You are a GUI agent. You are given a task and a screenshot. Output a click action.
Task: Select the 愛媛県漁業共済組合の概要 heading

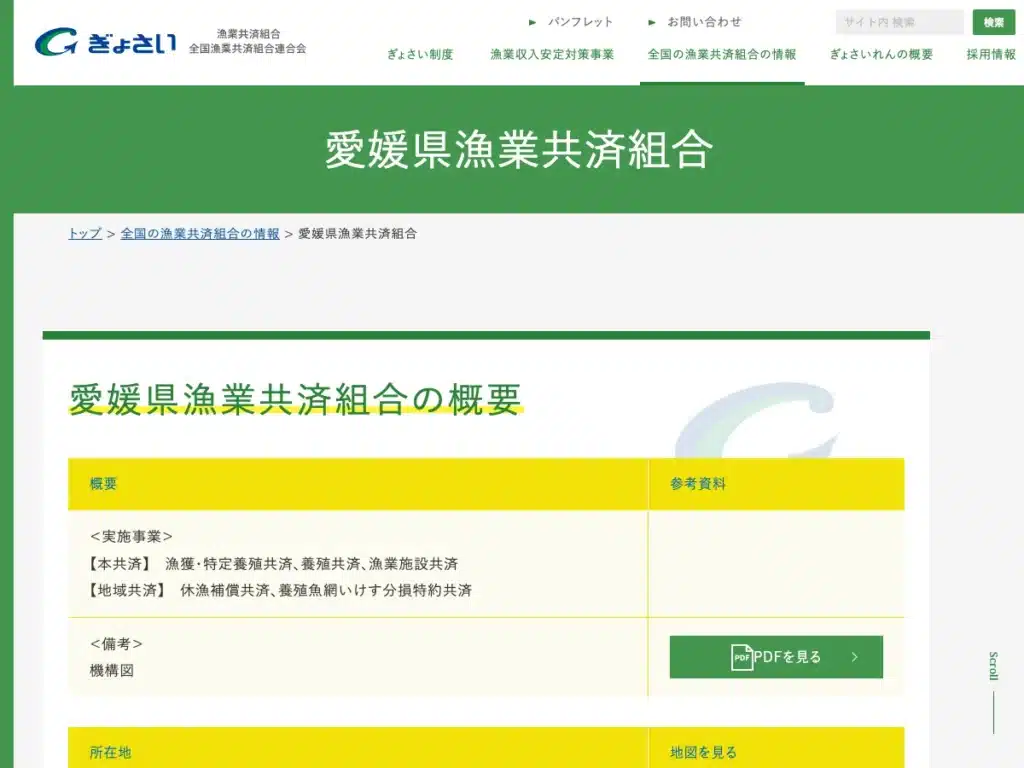(295, 399)
